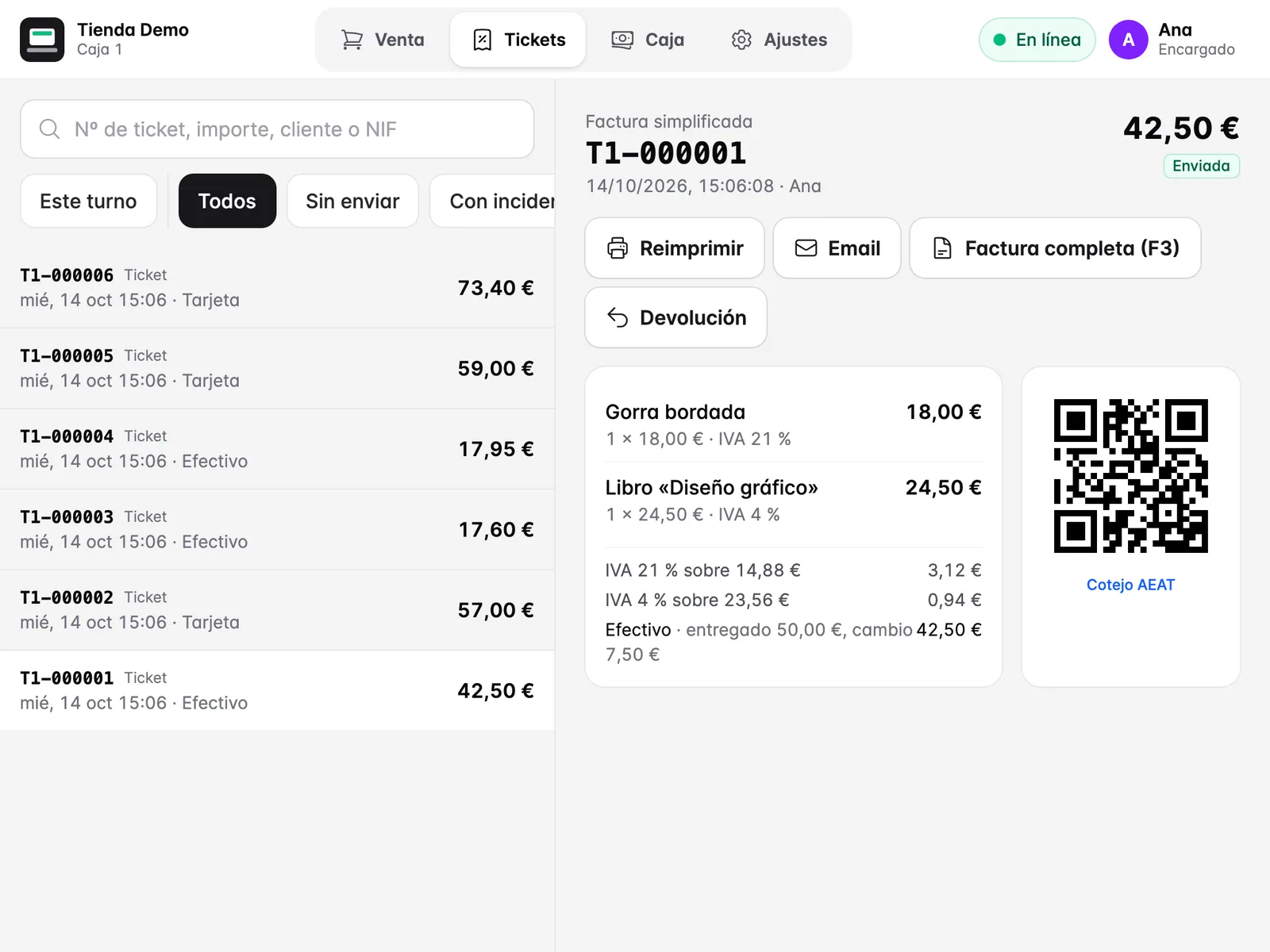Viewport: 1270px width, 952px height.
Task: Show tickets Con incidencias filter
Action: 494,201
